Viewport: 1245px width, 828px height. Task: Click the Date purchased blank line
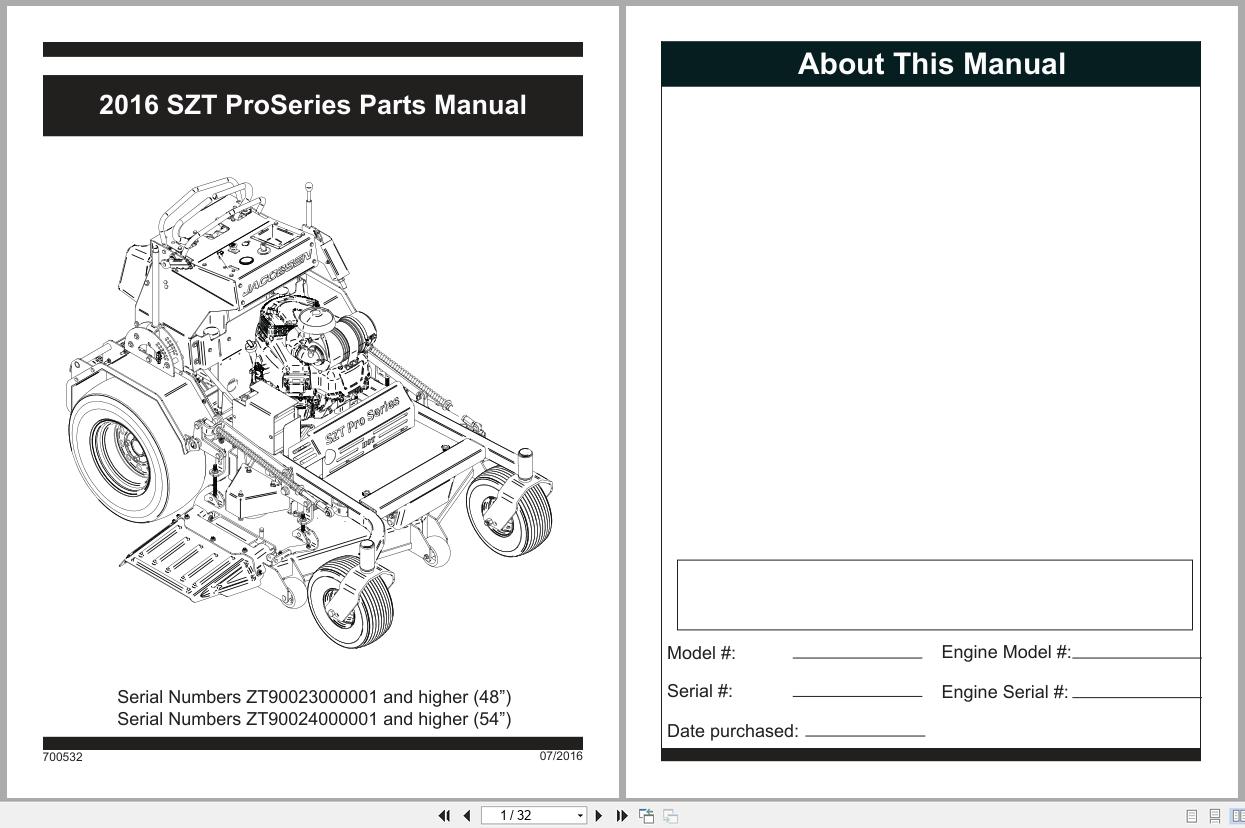(865, 735)
